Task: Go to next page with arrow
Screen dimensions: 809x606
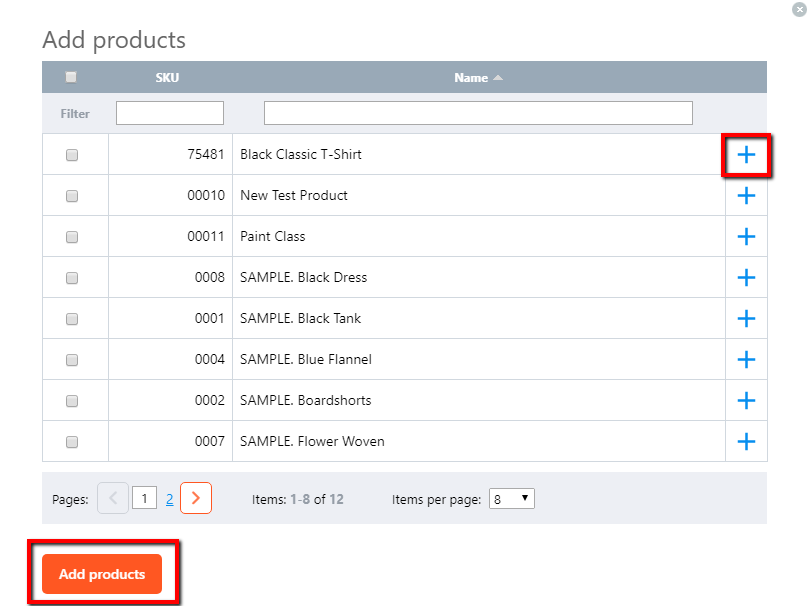Action: [x=196, y=498]
